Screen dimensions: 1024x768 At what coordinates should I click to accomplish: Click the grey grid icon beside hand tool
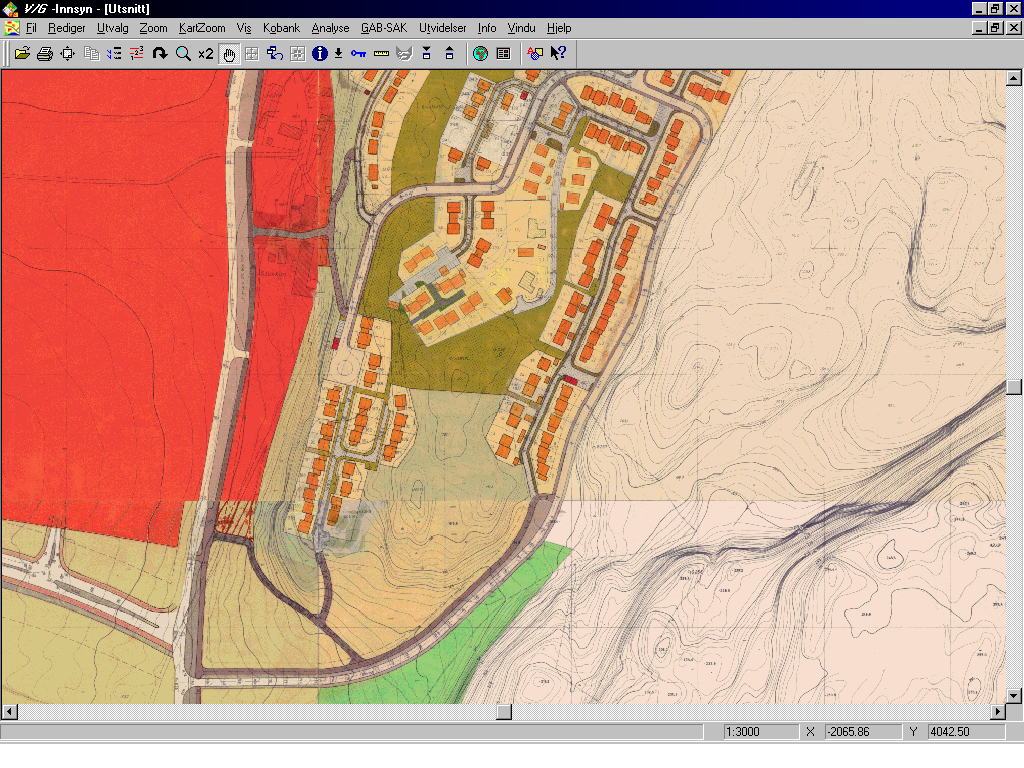coord(251,54)
